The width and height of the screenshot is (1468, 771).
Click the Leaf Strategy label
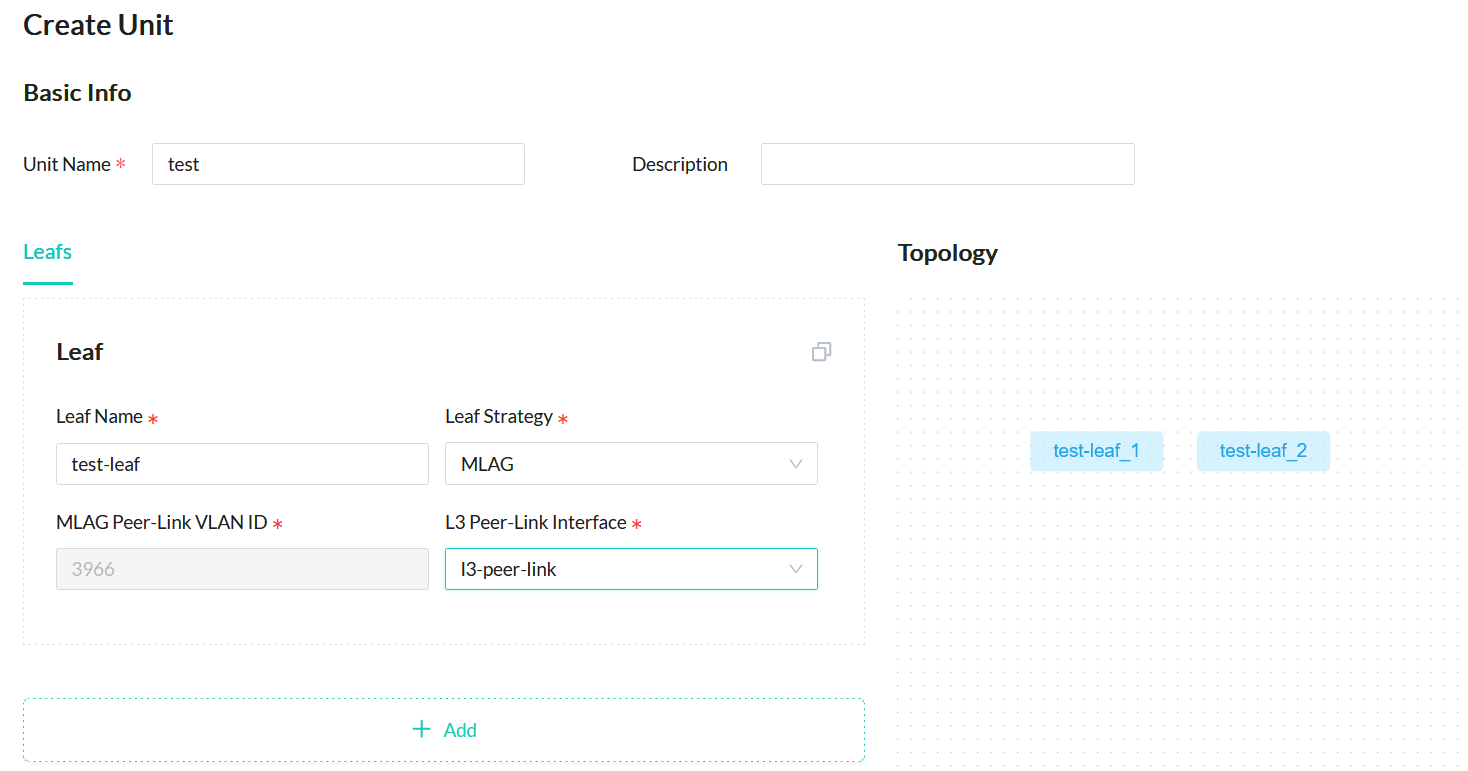(499, 417)
